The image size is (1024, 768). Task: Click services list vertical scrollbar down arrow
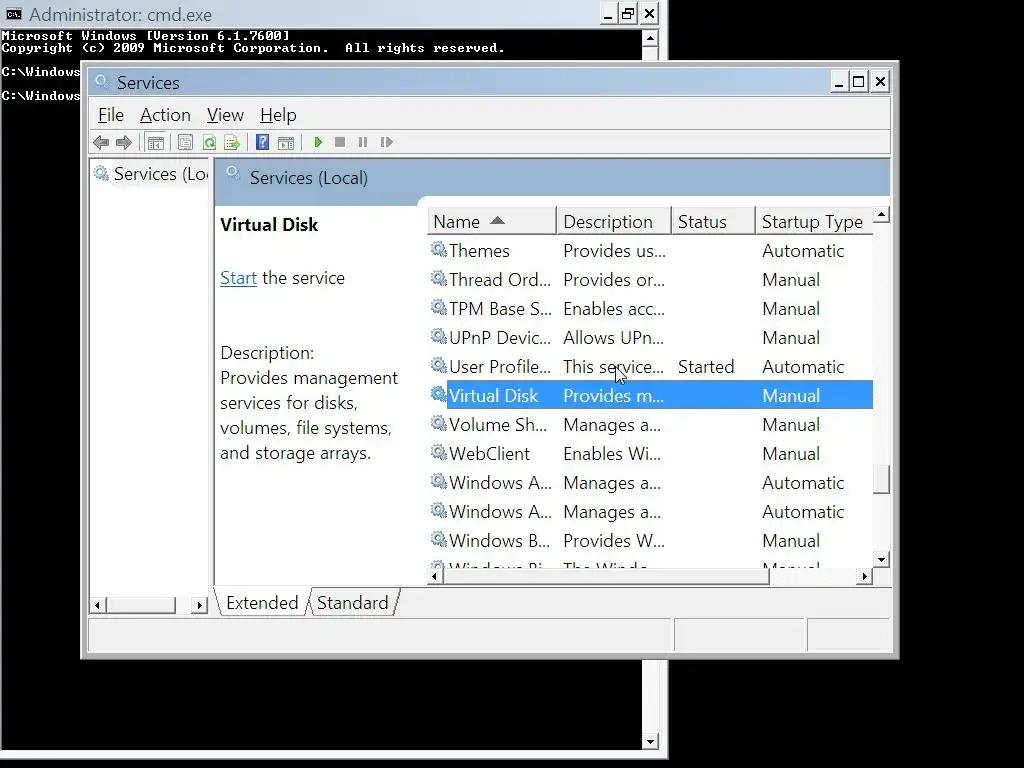[882, 560]
